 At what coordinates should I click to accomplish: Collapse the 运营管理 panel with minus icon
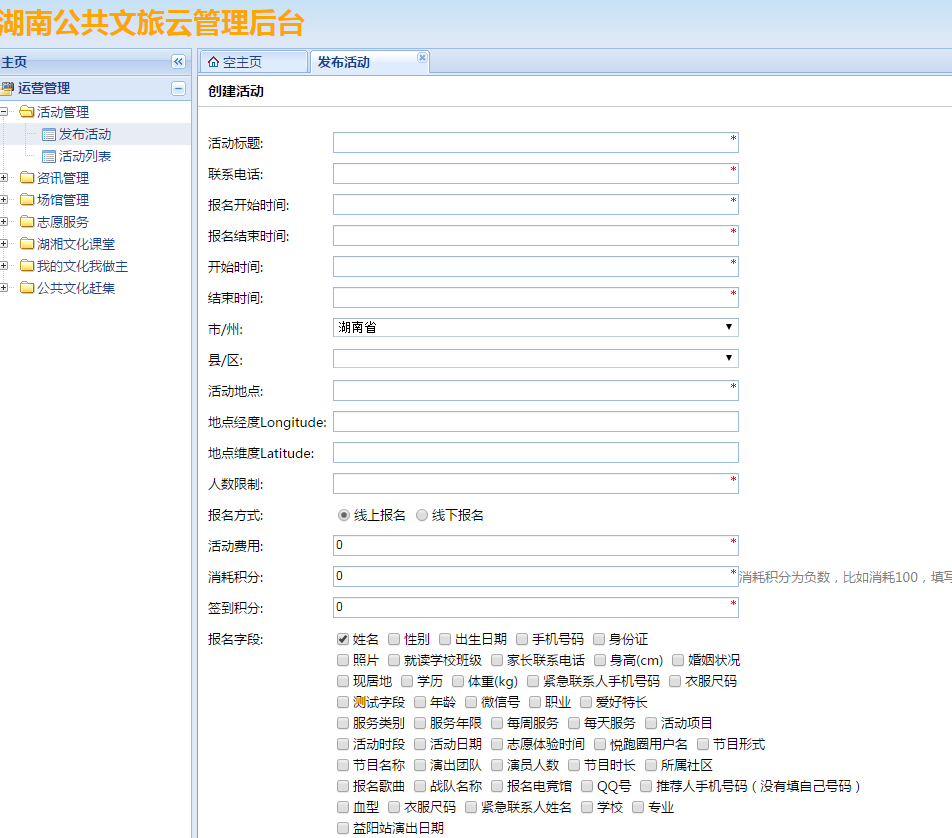pos(178,88)
